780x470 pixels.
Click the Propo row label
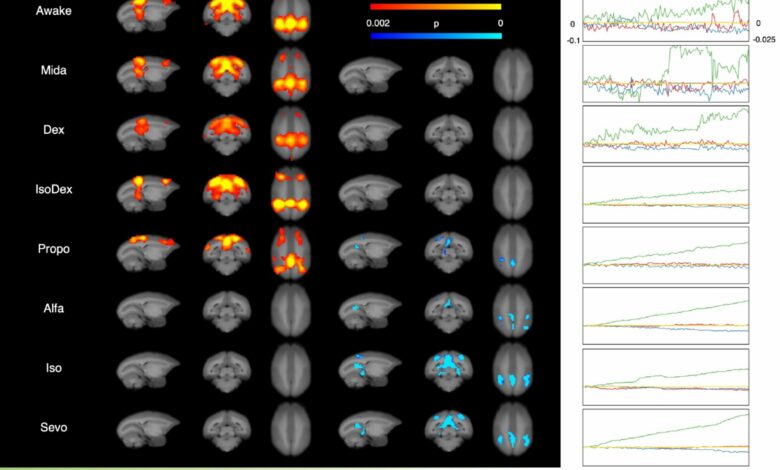pos(53,249)
